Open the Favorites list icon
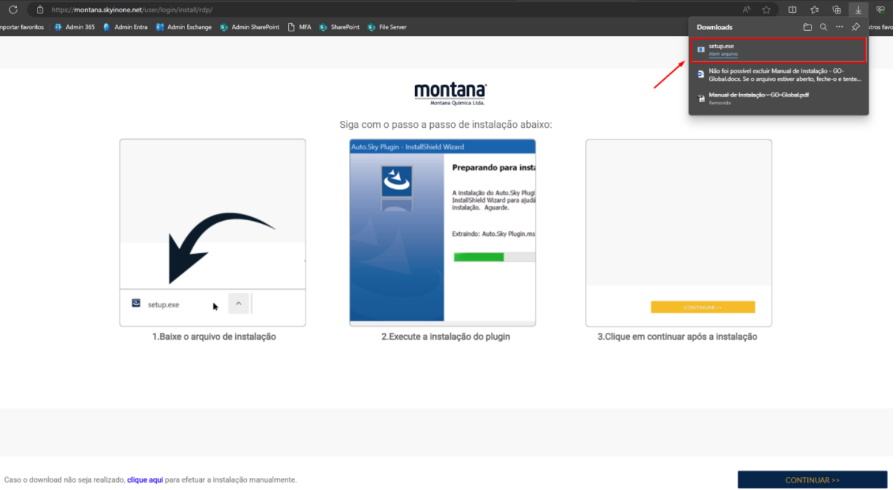The image size is (896, 490). (x=815, y=9)
